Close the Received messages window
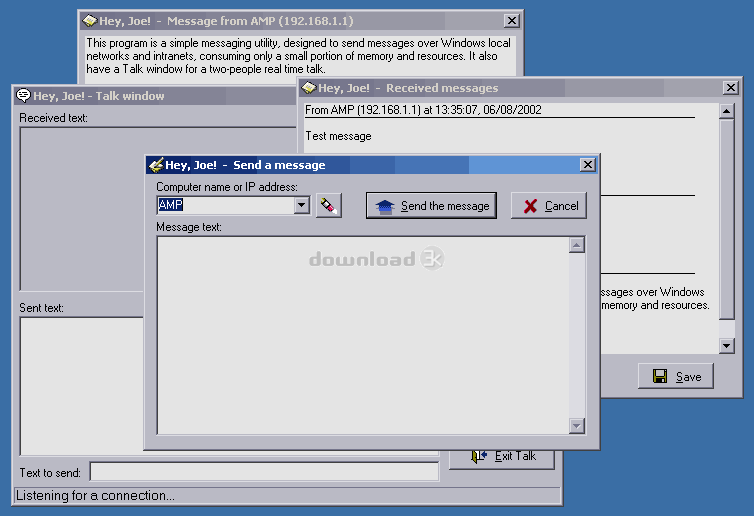754x516 pixels. pyautogui.click(x=731, y=88)
